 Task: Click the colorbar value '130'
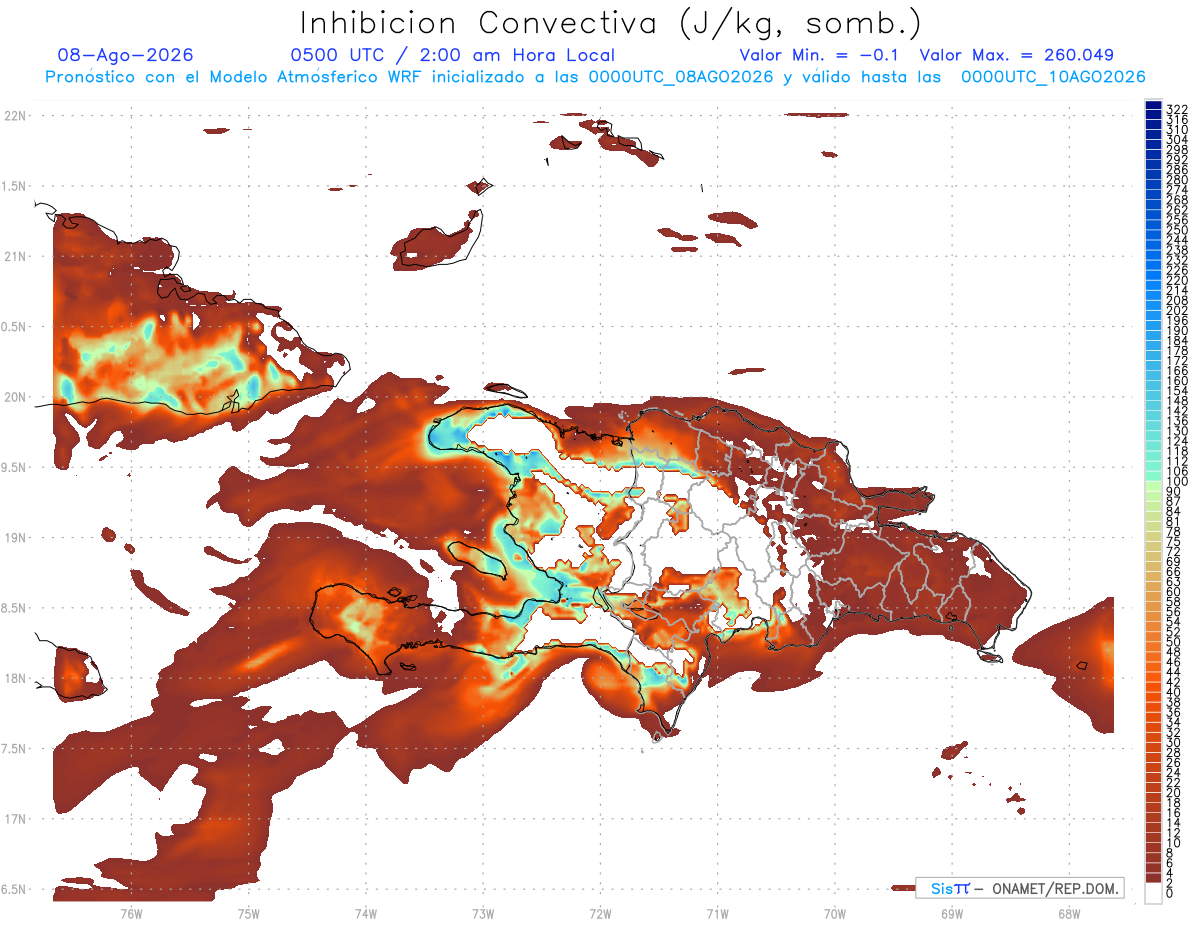pyautogui.click(x=1177, y=431)
